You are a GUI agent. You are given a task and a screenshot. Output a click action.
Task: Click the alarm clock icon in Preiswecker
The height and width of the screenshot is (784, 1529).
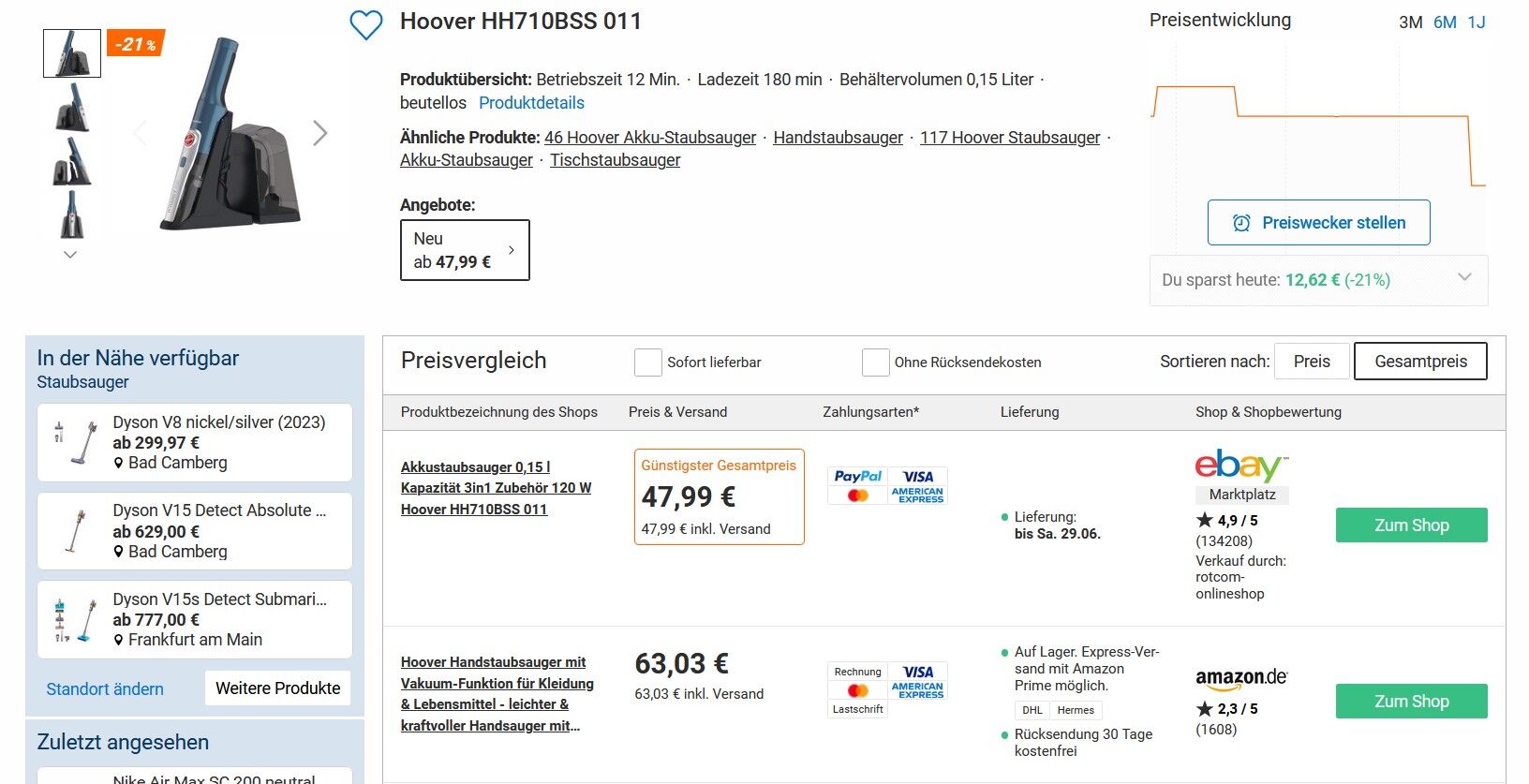pos(1241,223)
